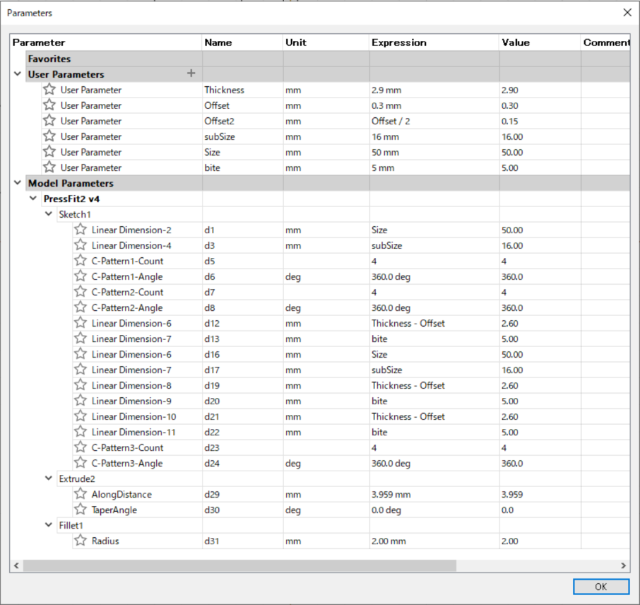Image resolution: width=640 pixels, height=605 pixels.
Task: Star the bite user parameter
Action: pyautogui.click(x=49, y=167)
